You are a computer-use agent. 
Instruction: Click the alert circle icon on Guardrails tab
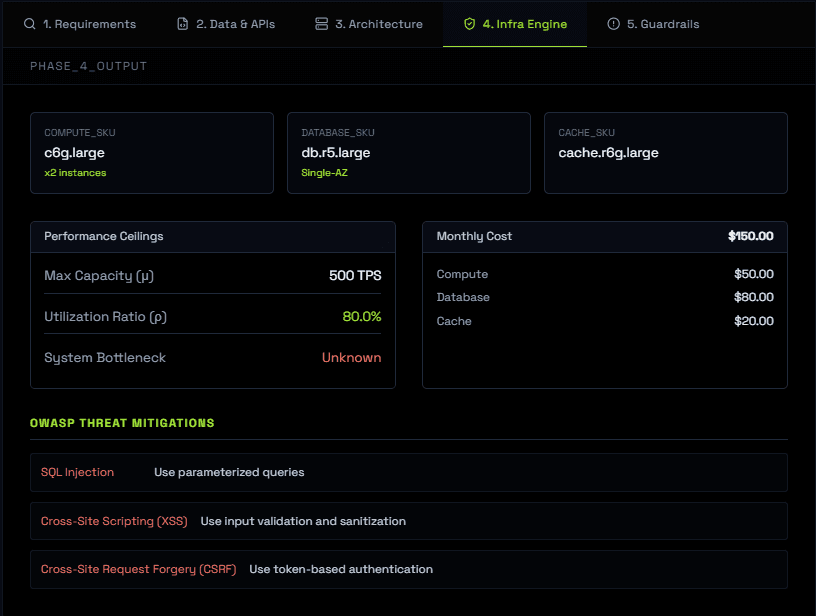pyautogui.click(x=613, y=24)
